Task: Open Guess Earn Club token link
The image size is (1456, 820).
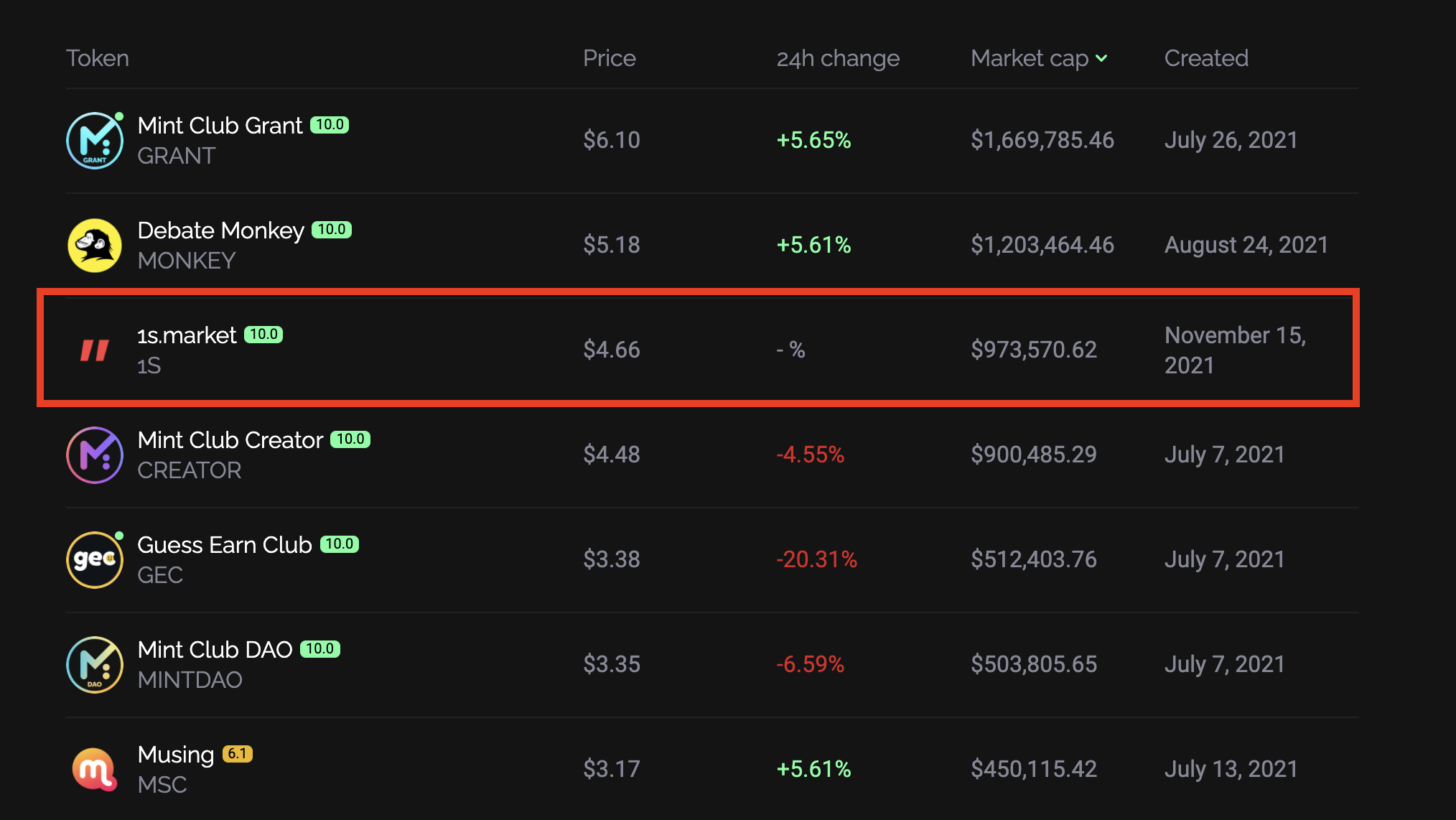Action: (224, 545)
